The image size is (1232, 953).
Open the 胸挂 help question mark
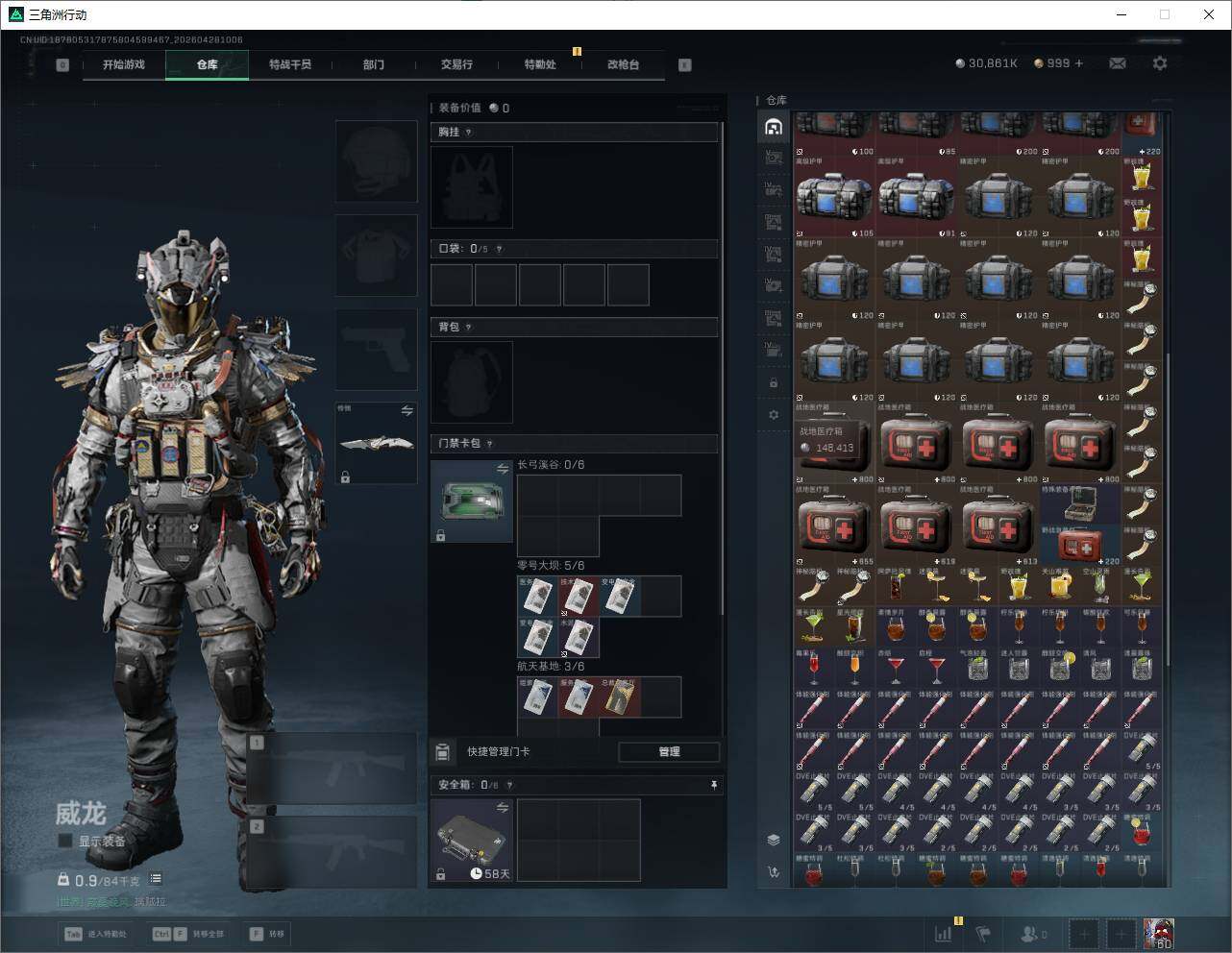469,133
